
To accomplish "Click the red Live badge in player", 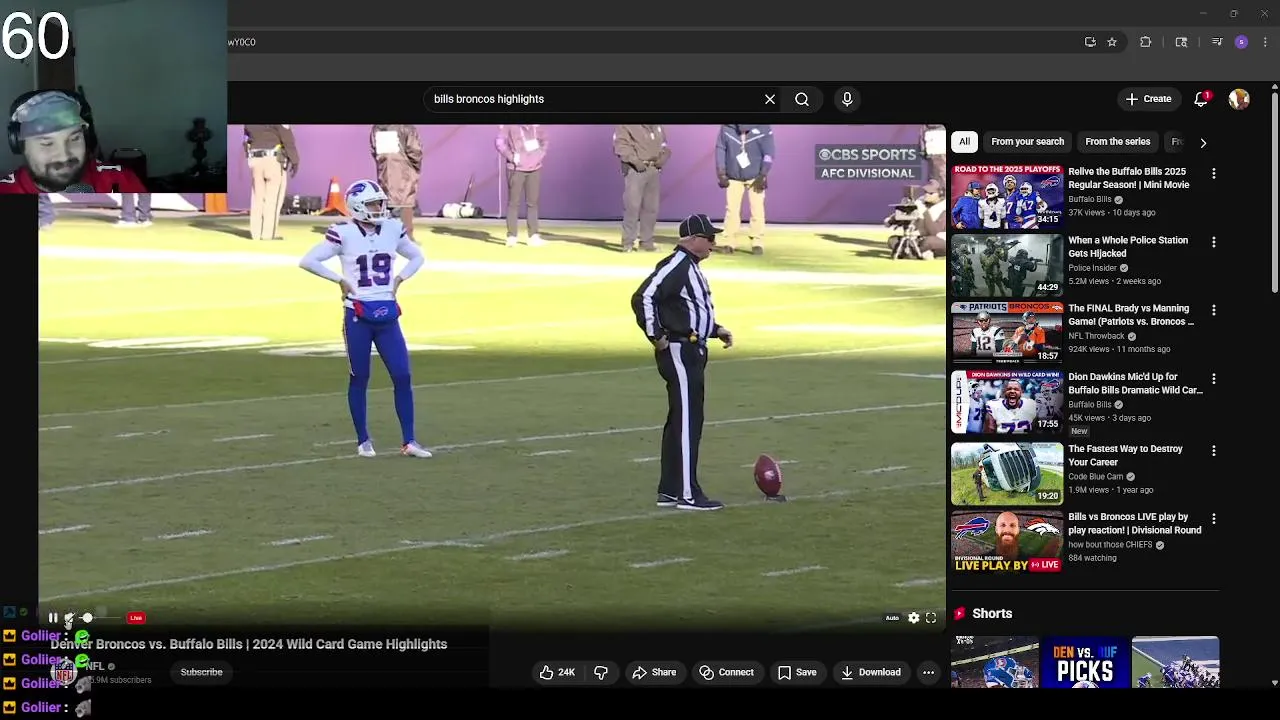I will coord(136,618).
